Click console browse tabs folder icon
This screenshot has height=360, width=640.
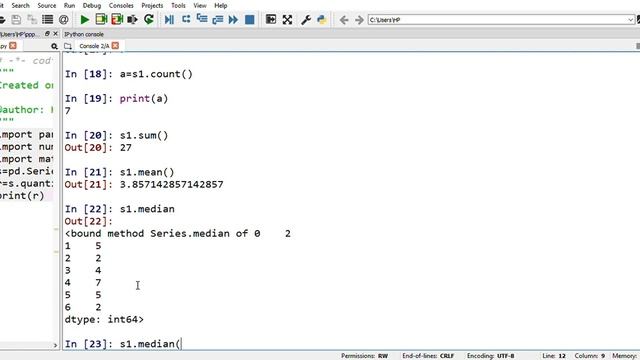(68, 46)
